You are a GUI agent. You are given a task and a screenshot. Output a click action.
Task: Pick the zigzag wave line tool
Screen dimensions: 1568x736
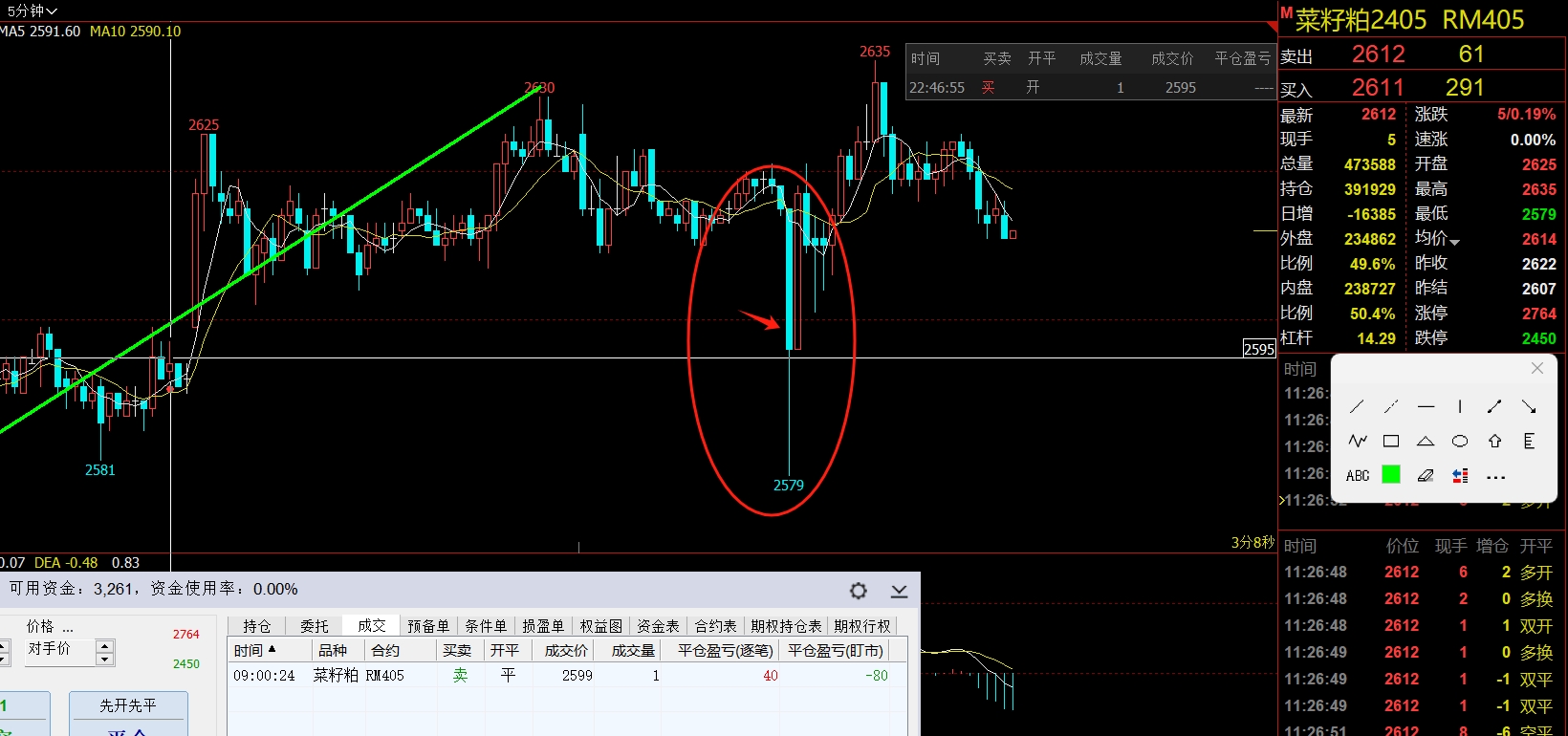click(x=1357, y=442)
